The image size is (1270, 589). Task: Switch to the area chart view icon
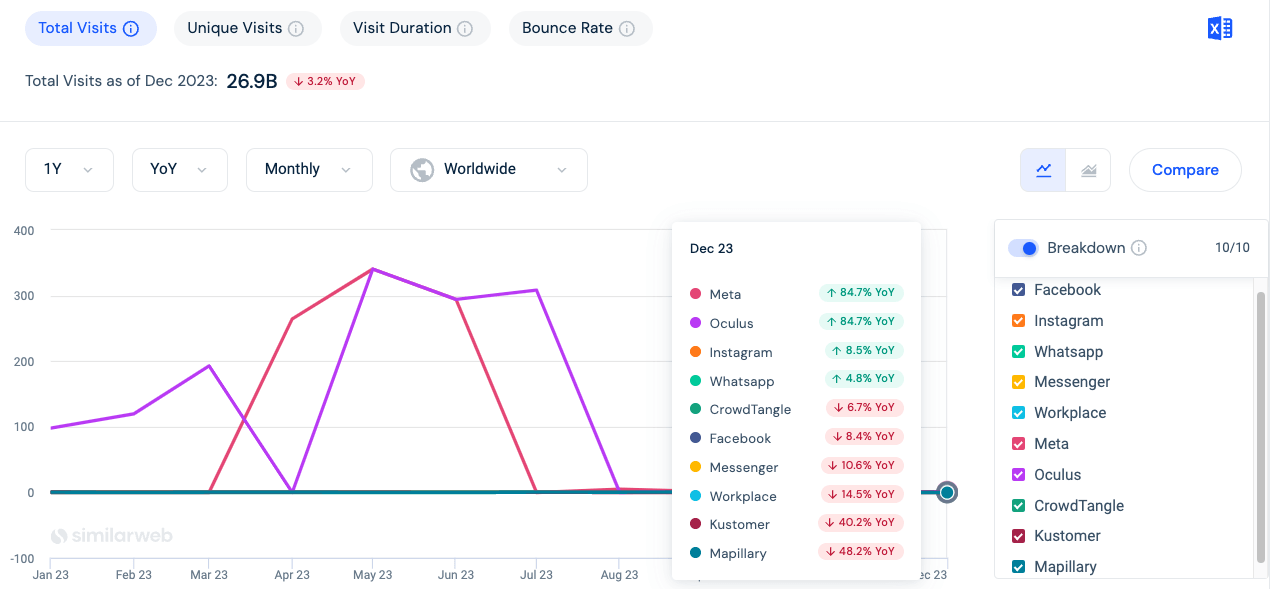point(1088,170)
